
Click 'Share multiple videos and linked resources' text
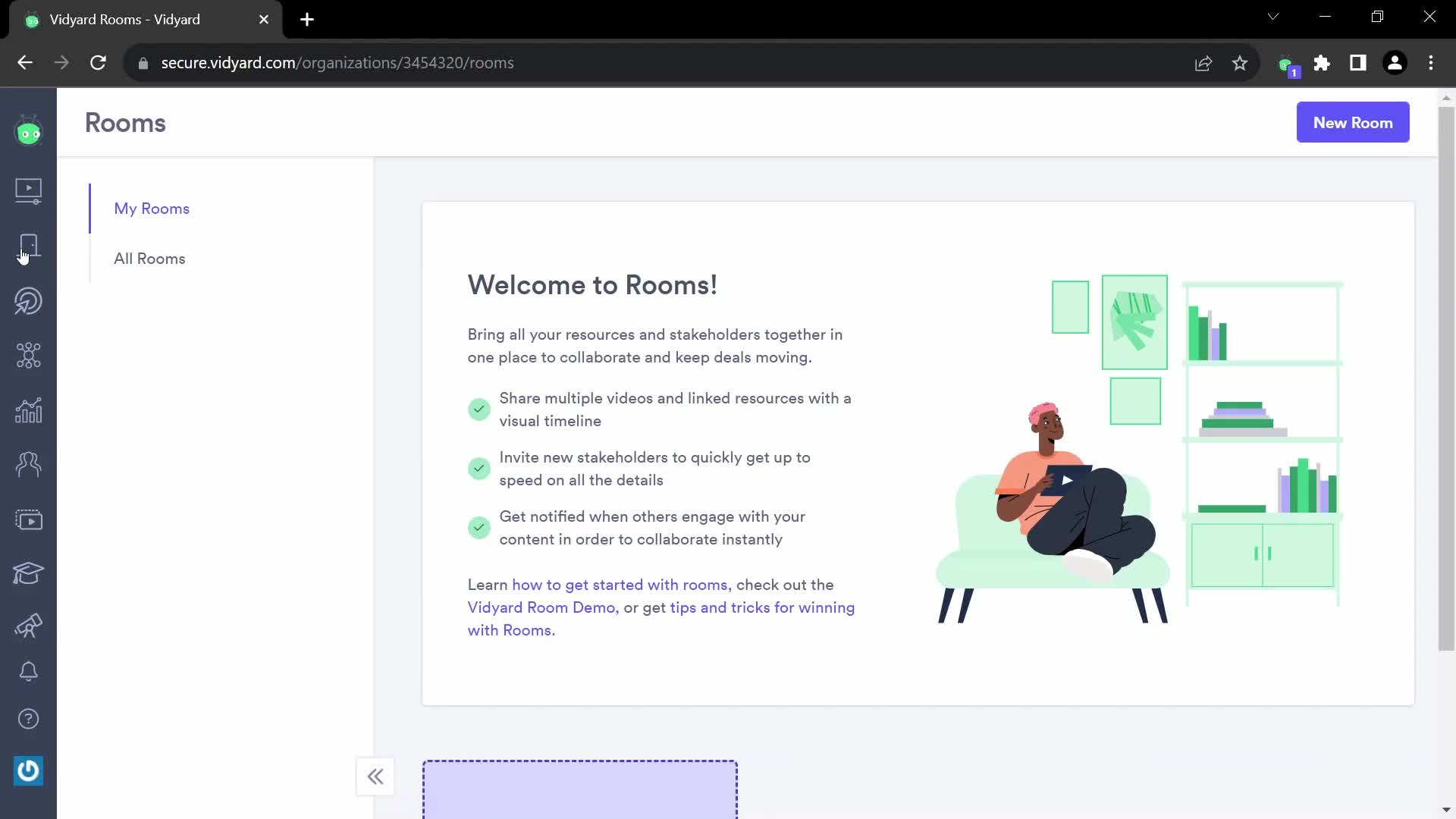[x=675, y=409]
